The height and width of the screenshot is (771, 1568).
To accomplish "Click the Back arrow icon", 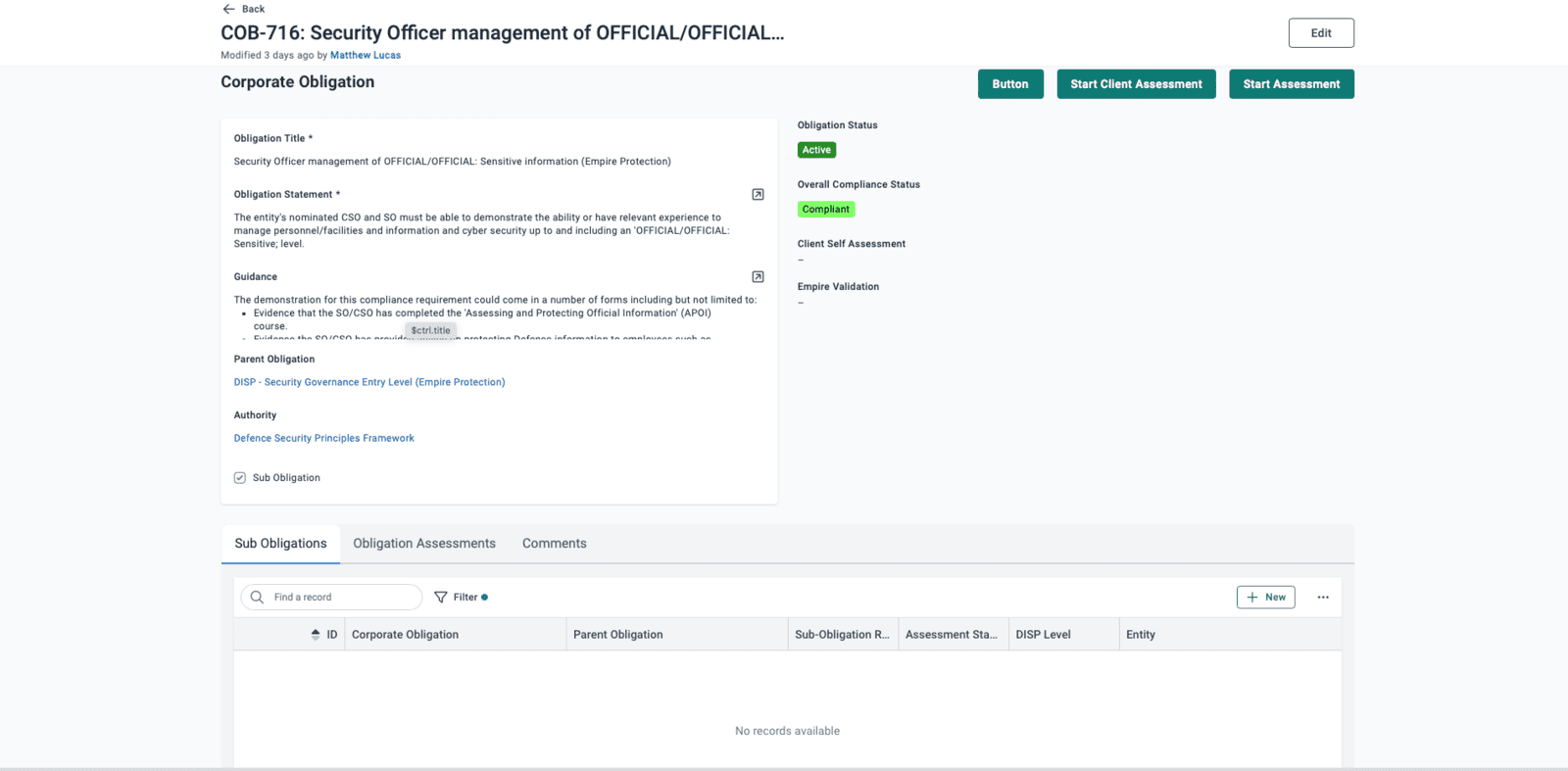I will (228, 9).
